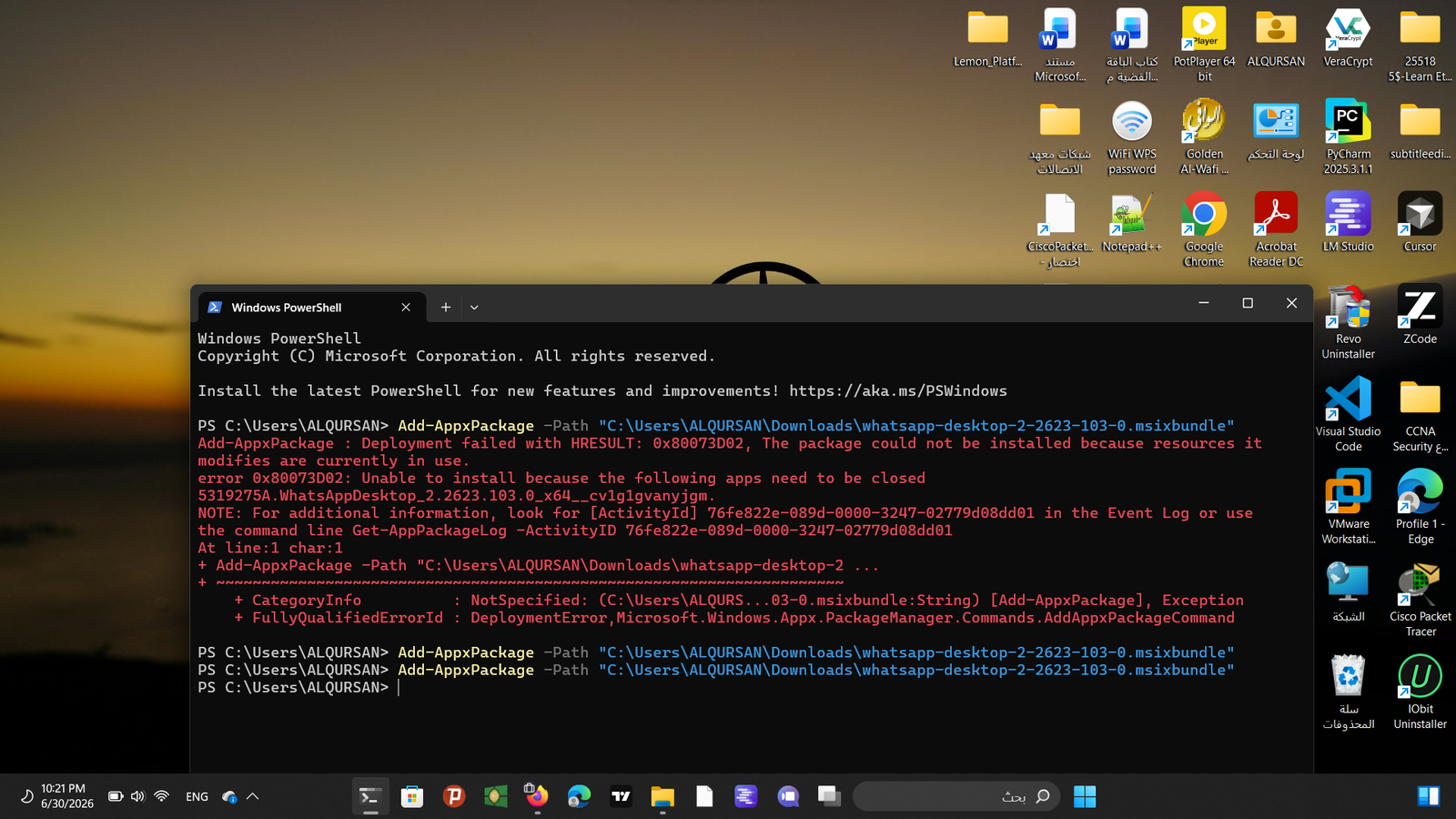Open the Windows Start menu button

click(x=1085, y=796)
